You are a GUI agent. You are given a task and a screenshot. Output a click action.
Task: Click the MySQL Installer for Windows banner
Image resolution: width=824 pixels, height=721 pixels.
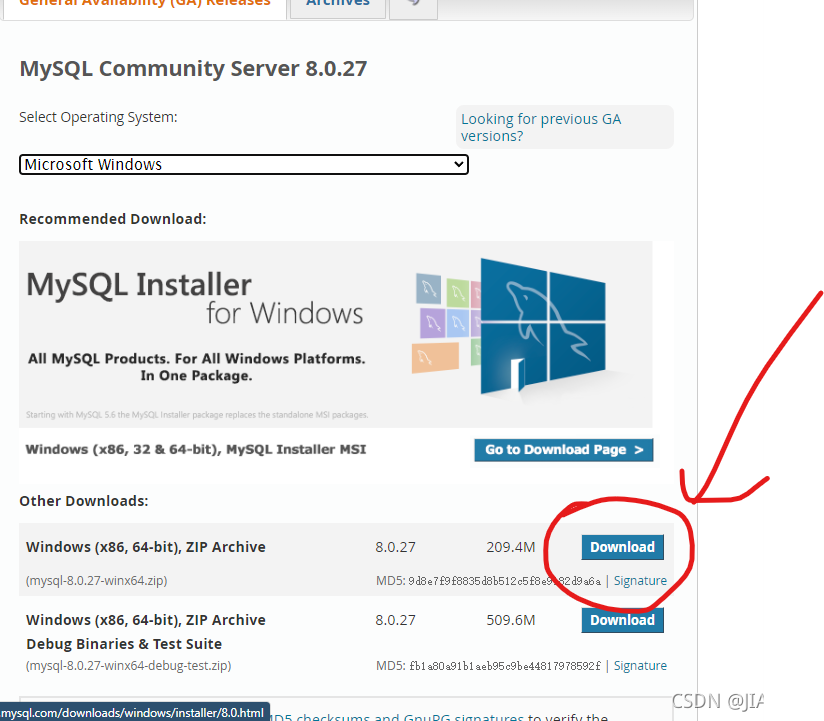[x=335, y=334]
